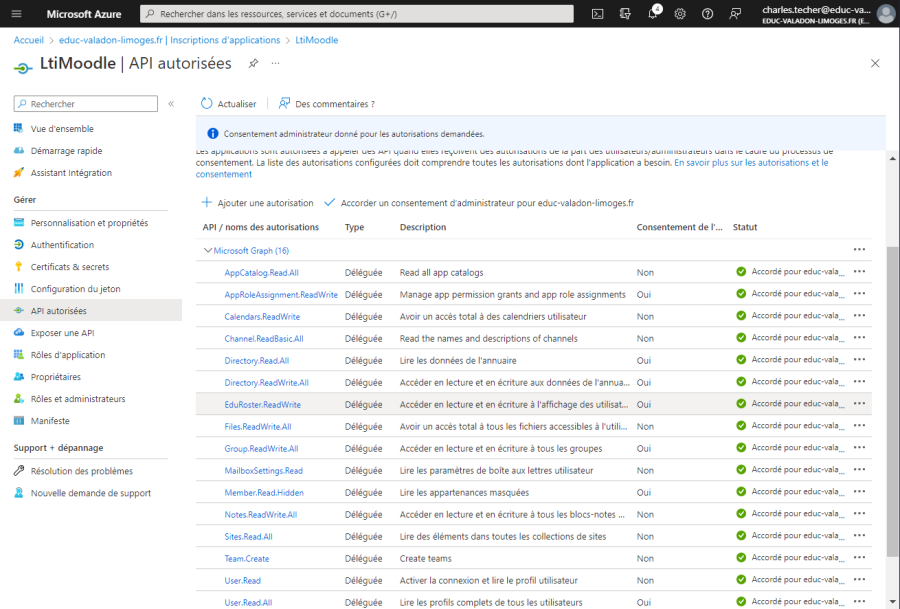Open the User.Read permission

243,581
